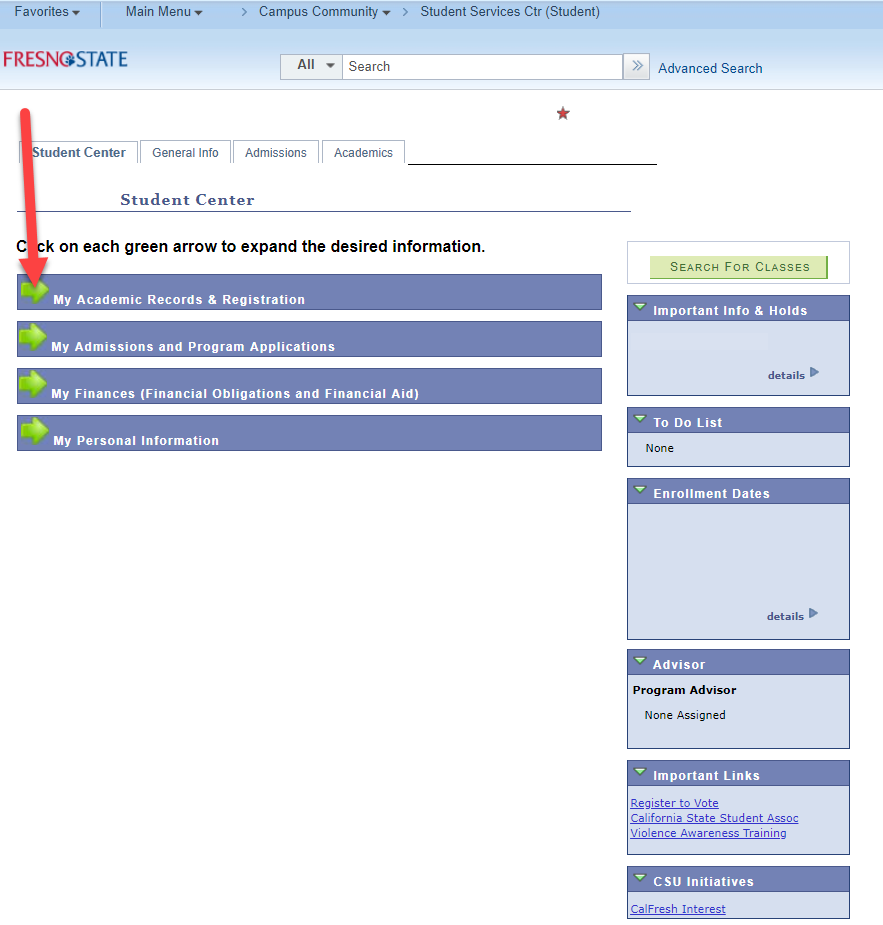
Task: Switch to the General Info tab
Action: pos(185,153)
